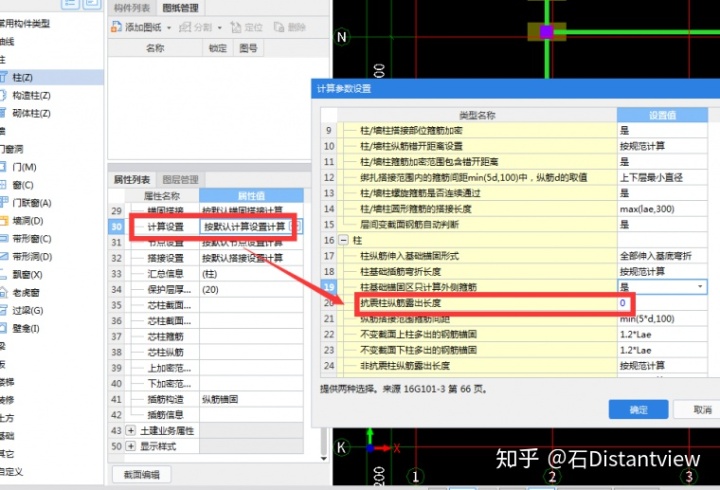This screenshot has width=720, height=490.
Task: Click the 汇总信息 property row 33
Action: pos(206,274)
